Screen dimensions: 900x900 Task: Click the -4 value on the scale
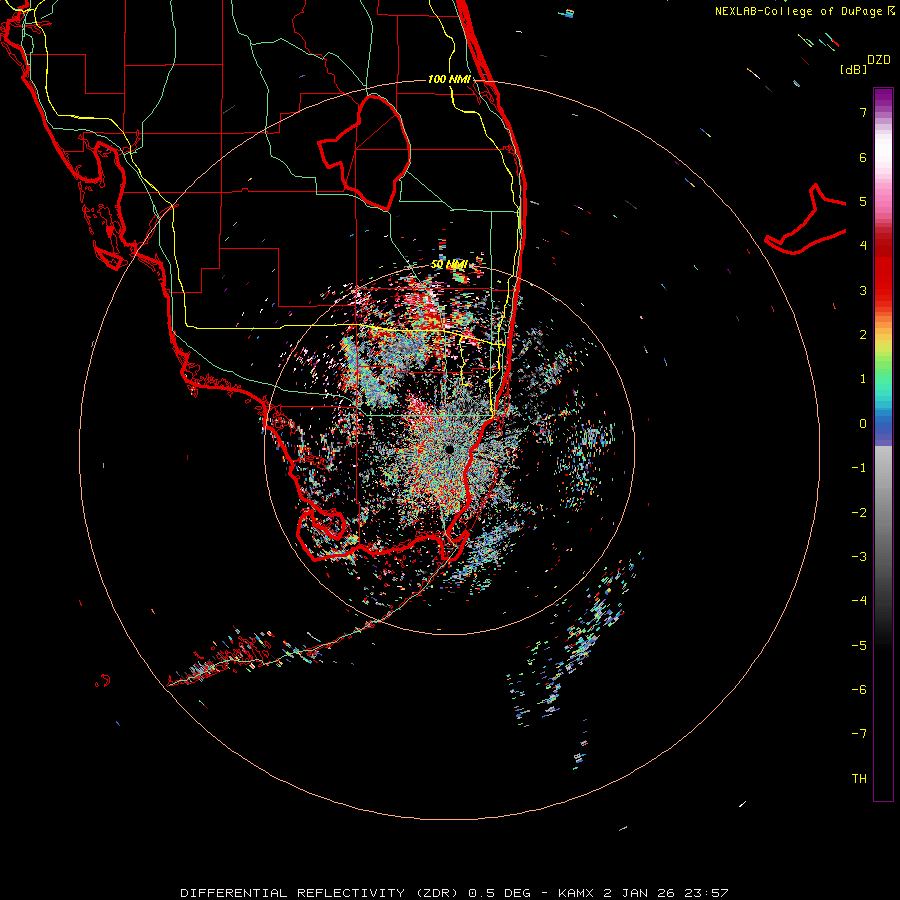click(x=859, y=601)
